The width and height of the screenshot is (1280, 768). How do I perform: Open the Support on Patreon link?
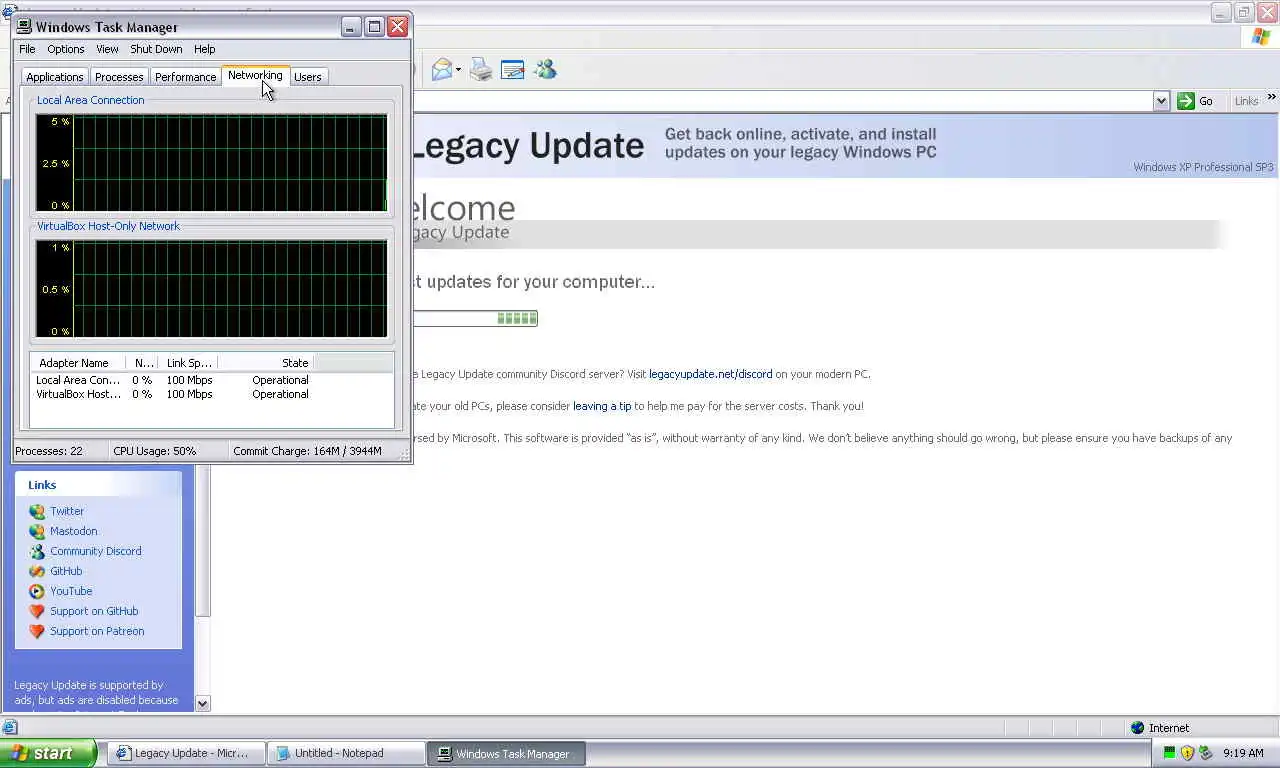click(97, 631)
